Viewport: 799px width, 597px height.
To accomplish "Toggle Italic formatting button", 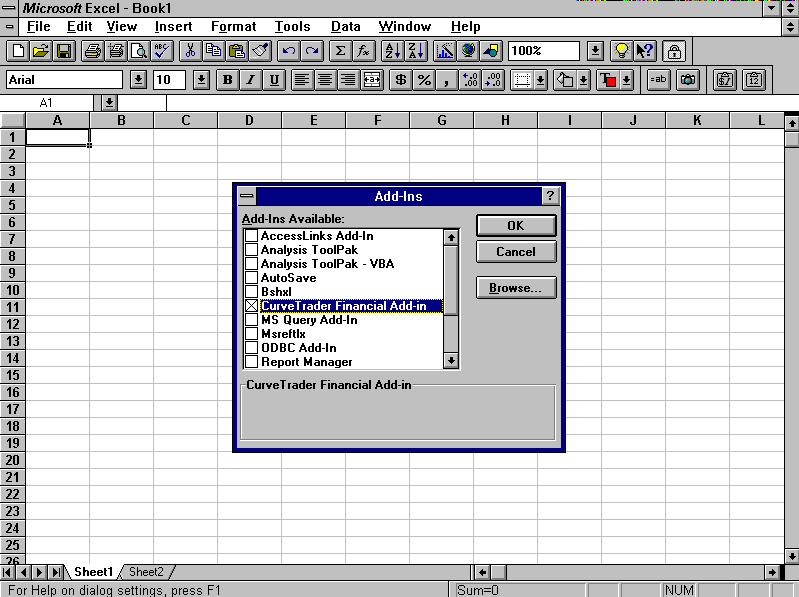I will click(251, 80).
